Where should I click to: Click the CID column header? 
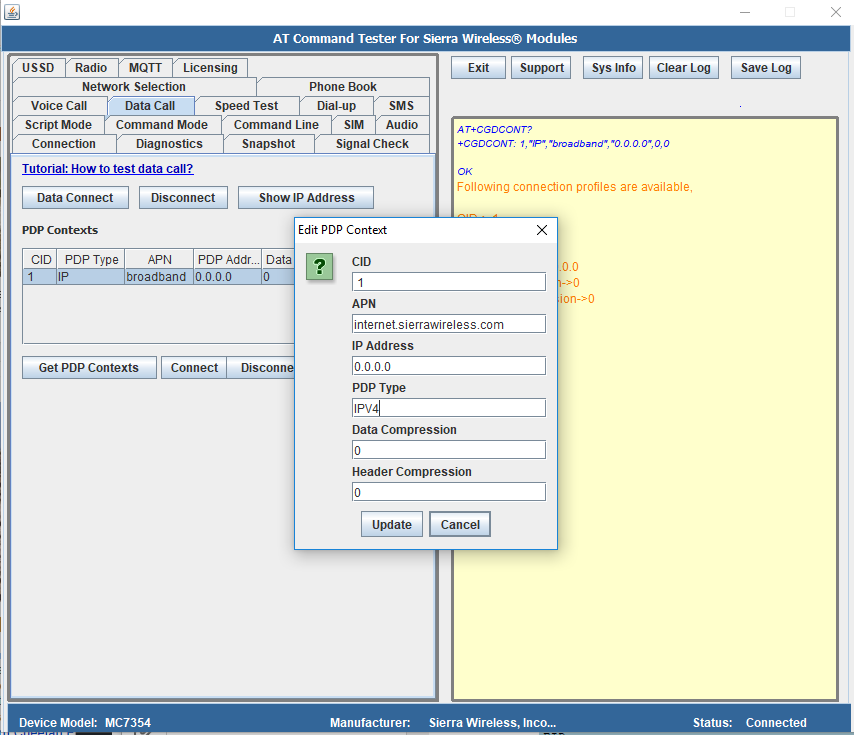(x=40, y=260)
